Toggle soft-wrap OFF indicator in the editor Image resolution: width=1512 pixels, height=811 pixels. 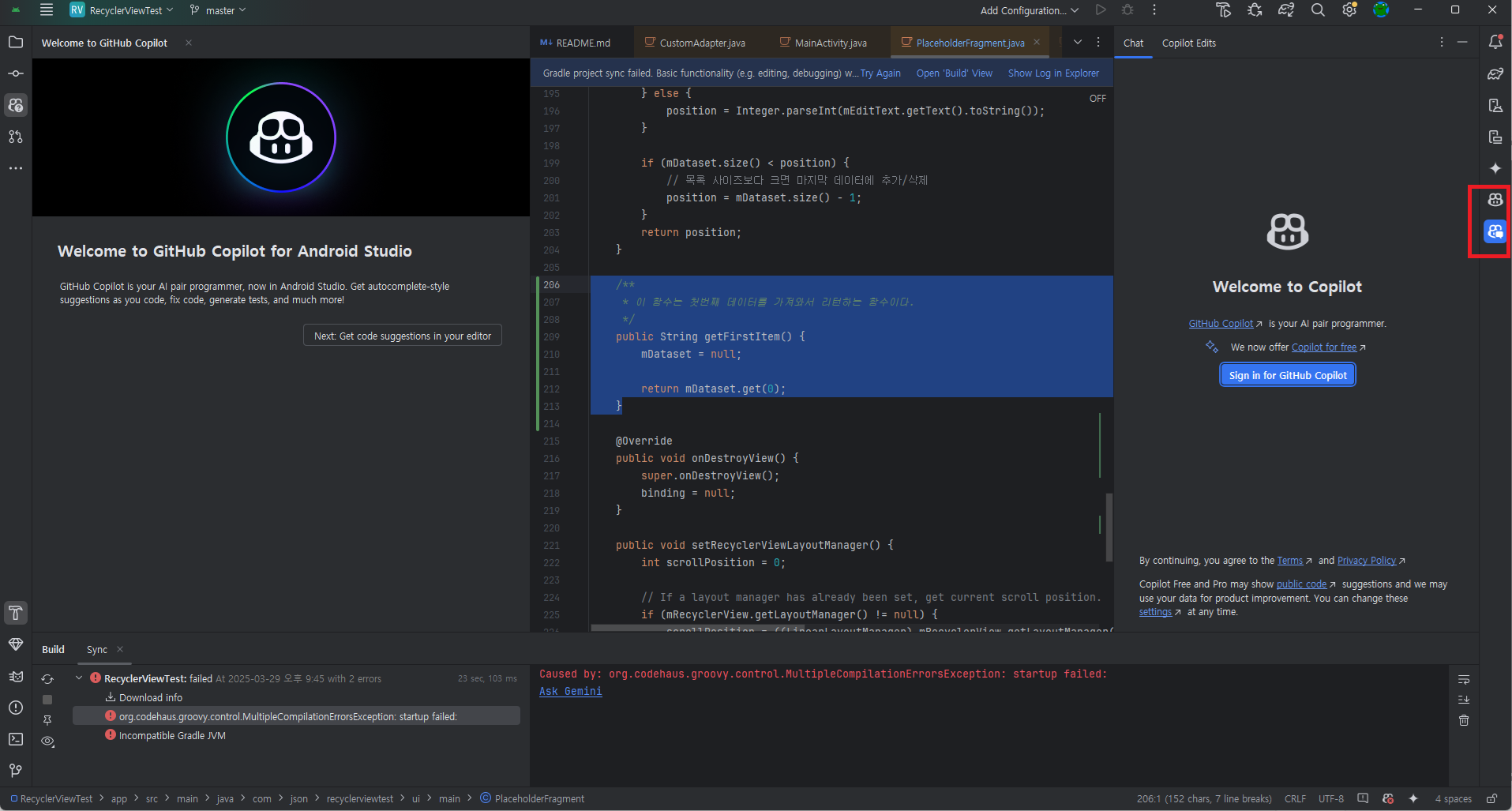(1097, 98)
